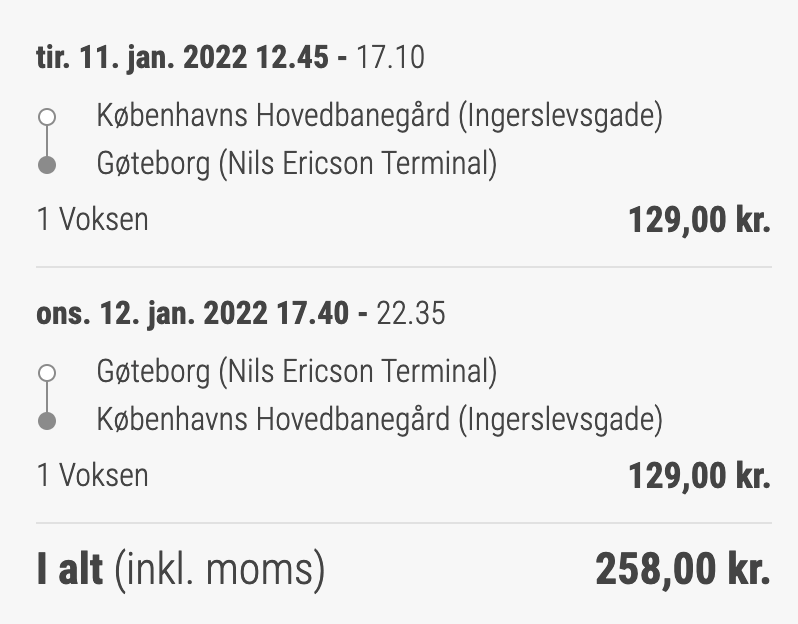Screen dimensions: 798x624
Task: Click the first trip's 129,00 kr. price
Action: coord(700,220)
